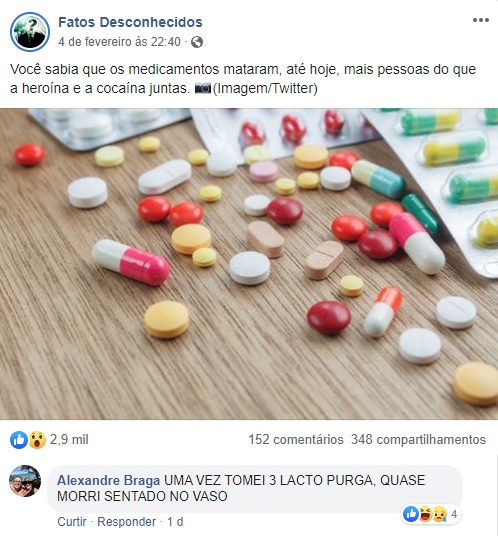The image size is (498, 536).
Task: Click Responder under Alexandre's comment
Action: tap(126, 522)
